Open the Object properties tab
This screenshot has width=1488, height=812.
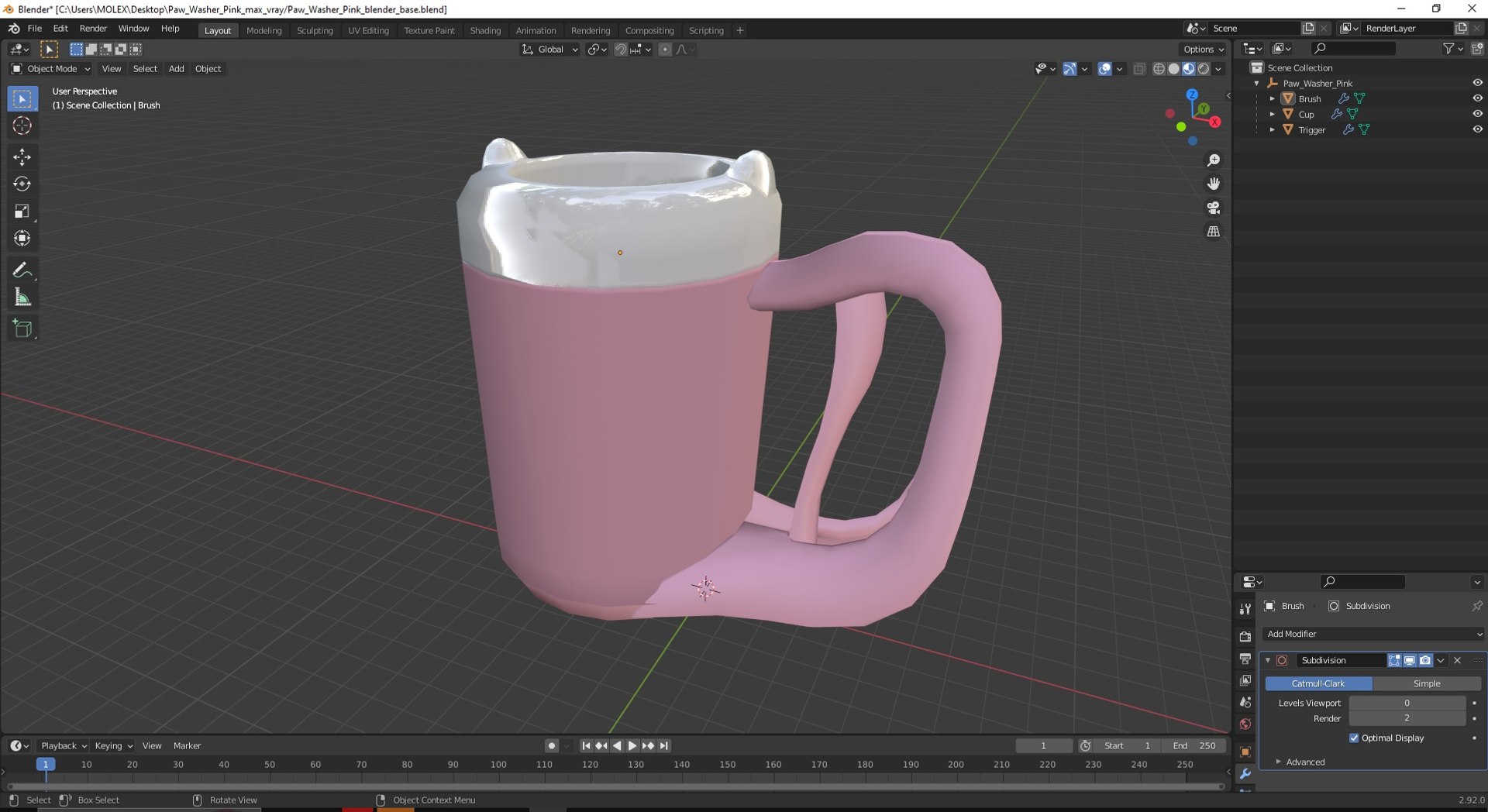pyautogui.click(x=1245, y=752)
